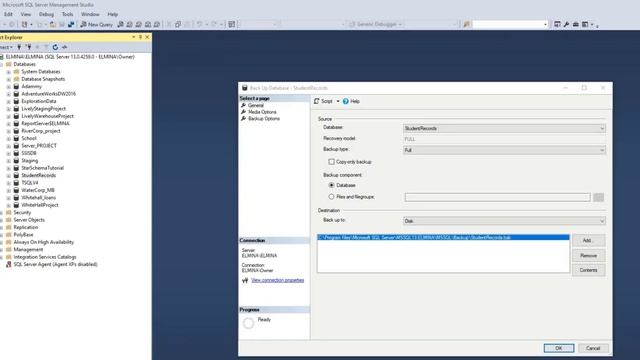Select the StudentRecords.bak destination path row
Screen dimensions: 640x360
click(443, 238)
